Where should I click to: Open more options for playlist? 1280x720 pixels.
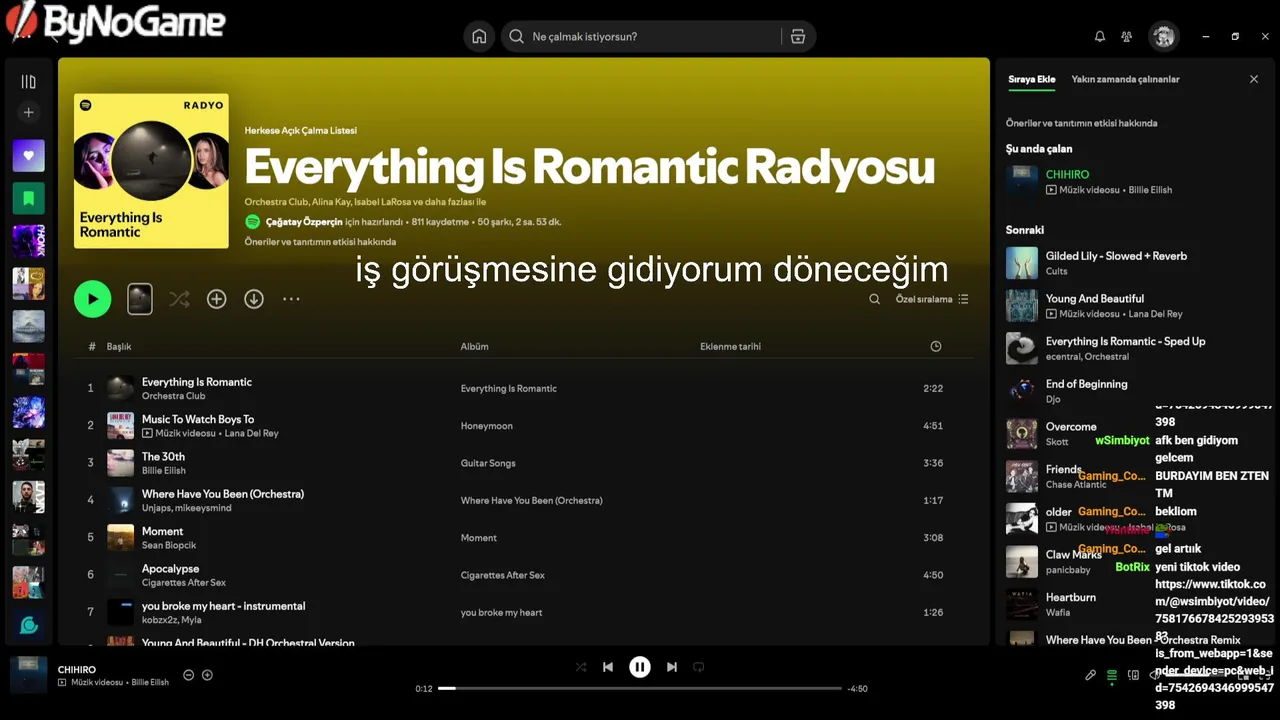tap(291, 299)
